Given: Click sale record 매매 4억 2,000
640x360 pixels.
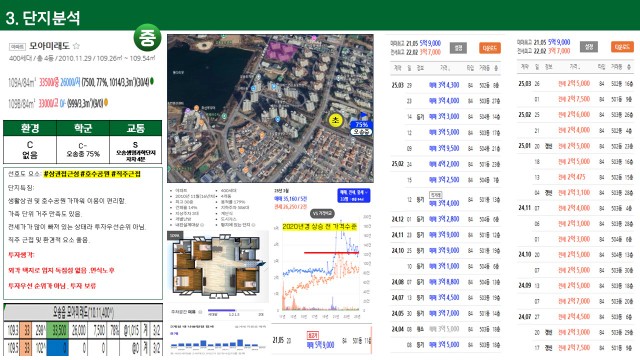Looking at the screenshot, I should click(x=444, y=164).
